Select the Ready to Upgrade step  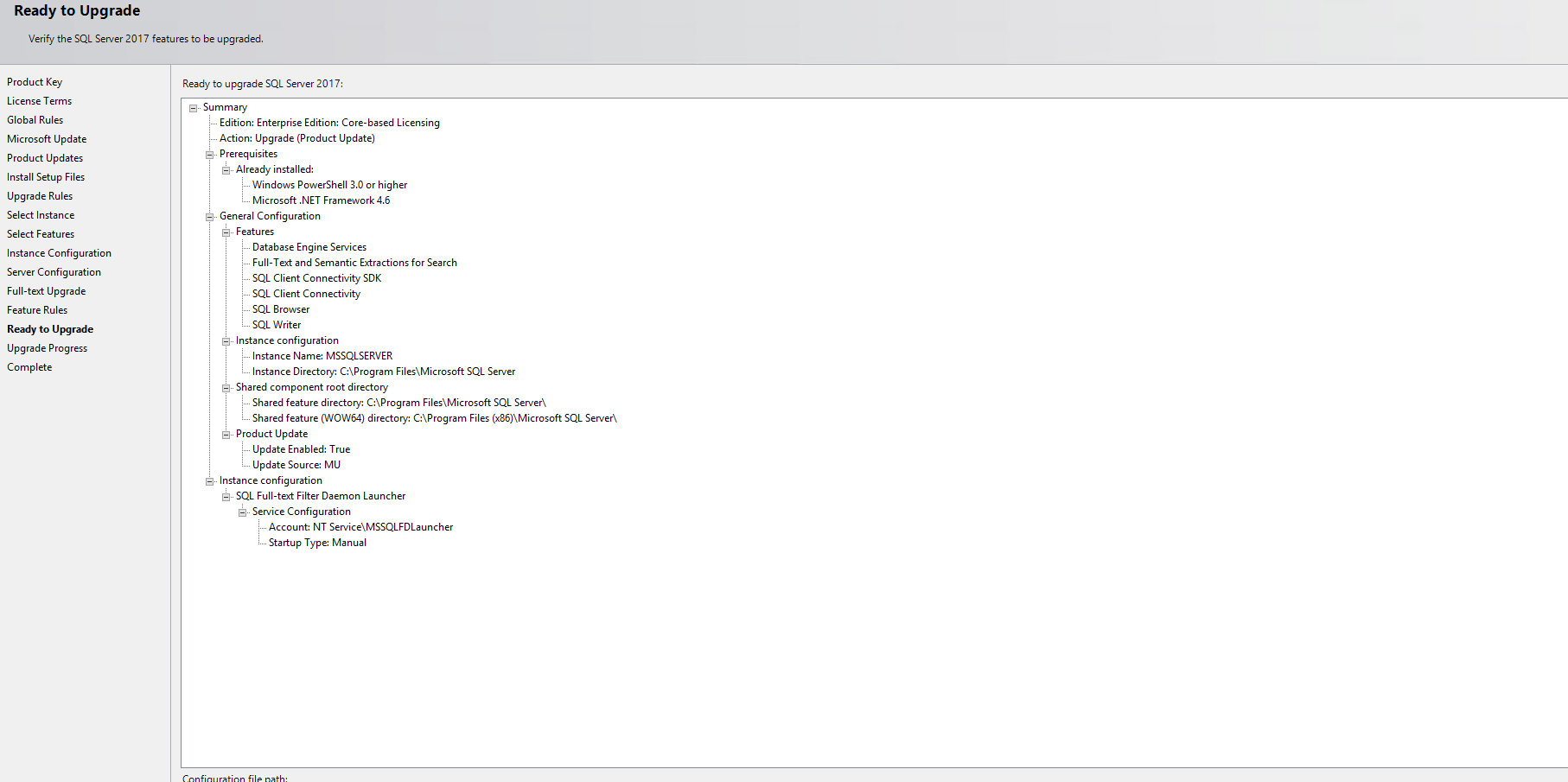pyautogui.click(x=50, y=329)
